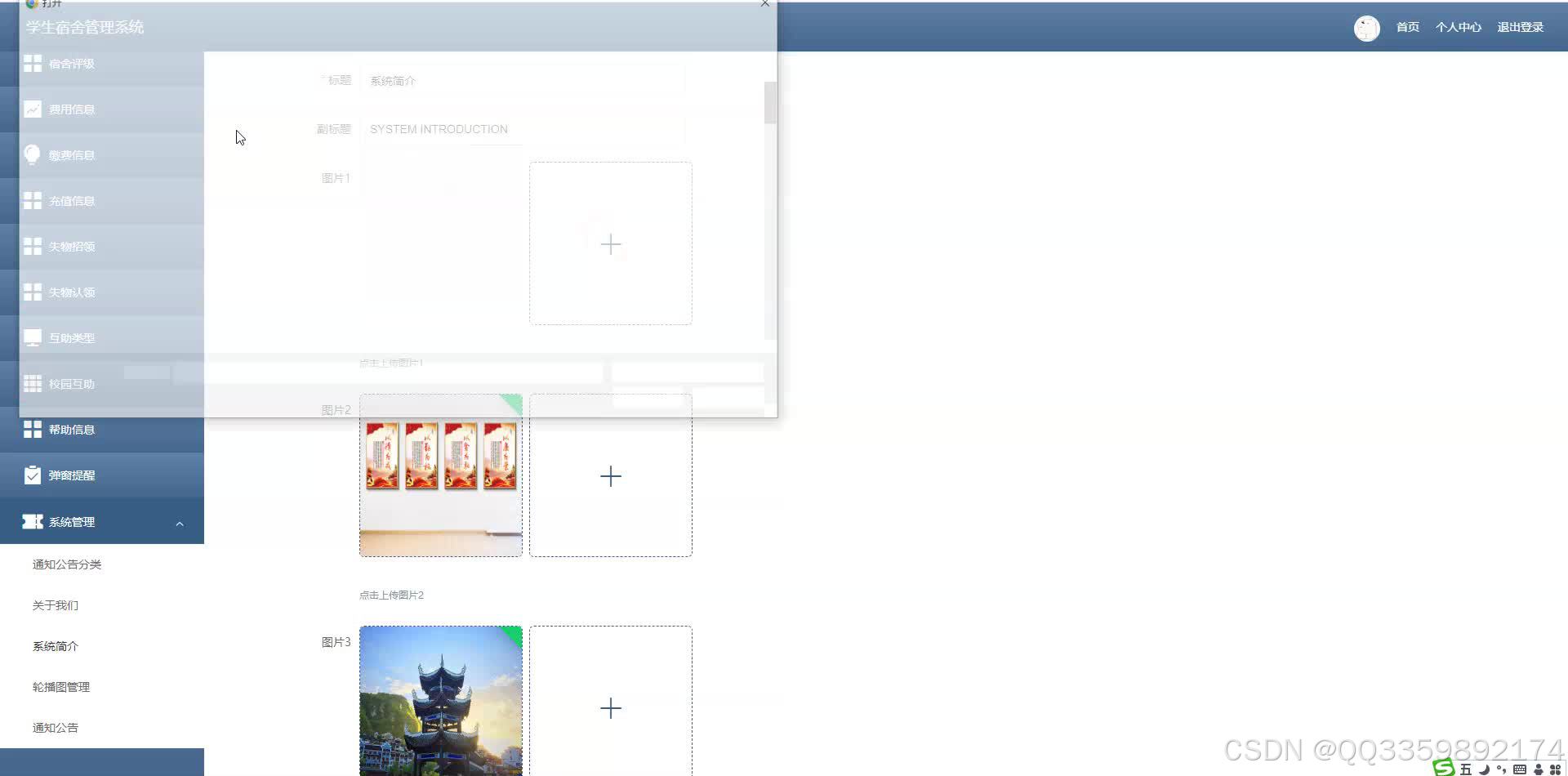Click the 费用信息 chart icon

coord(33,109)
